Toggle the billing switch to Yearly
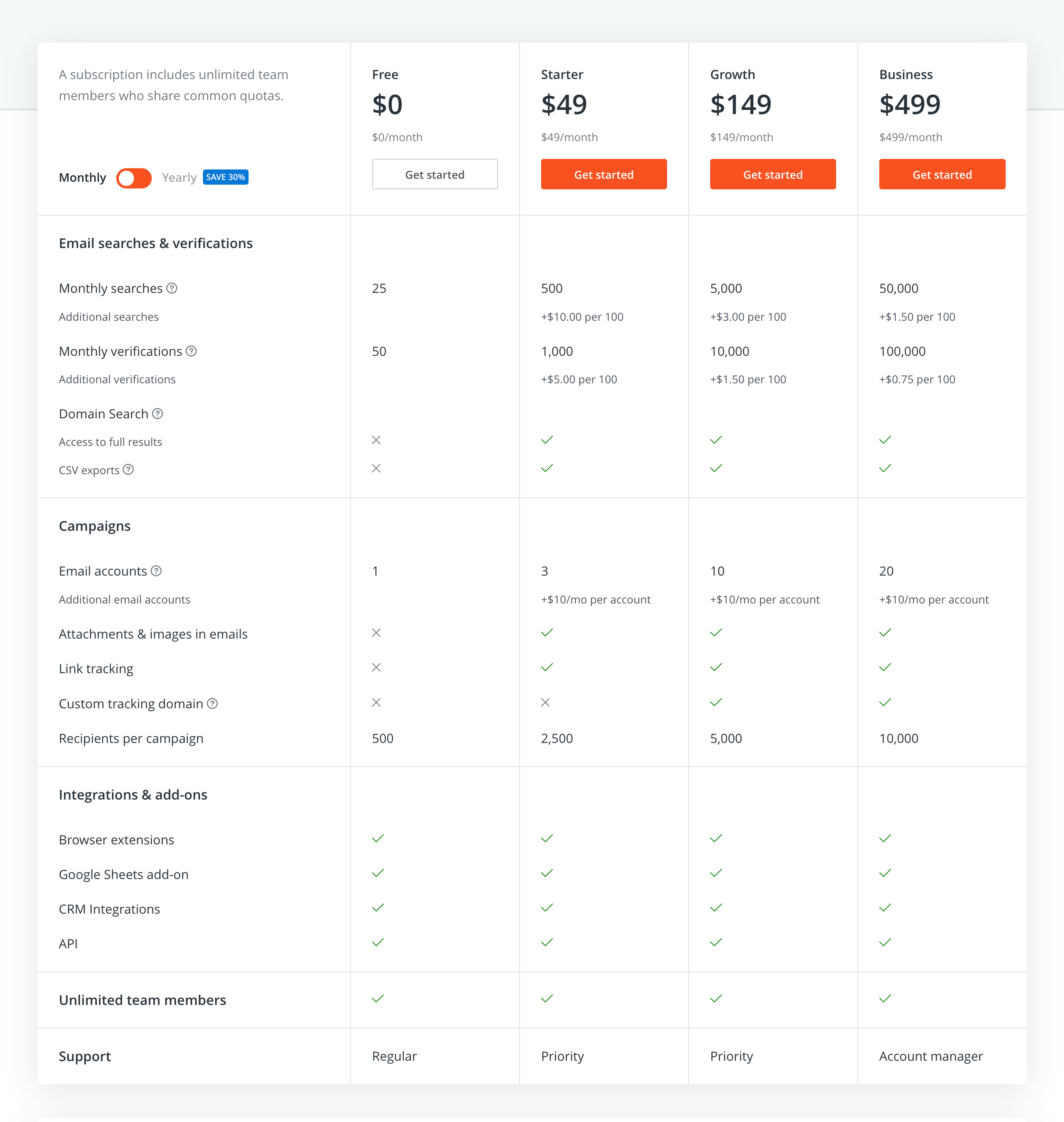The image size is (1064, 1122). point(134,177)
